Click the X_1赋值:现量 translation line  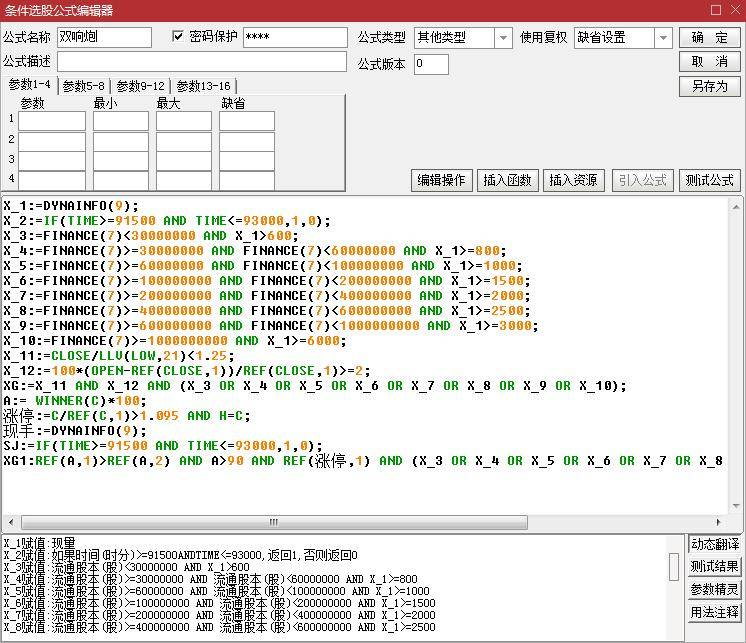click(39, 543)
